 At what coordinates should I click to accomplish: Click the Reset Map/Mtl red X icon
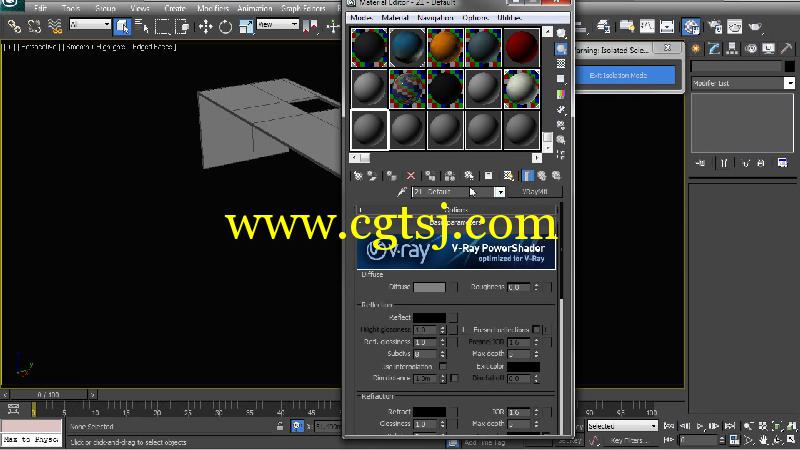(410, 176)
